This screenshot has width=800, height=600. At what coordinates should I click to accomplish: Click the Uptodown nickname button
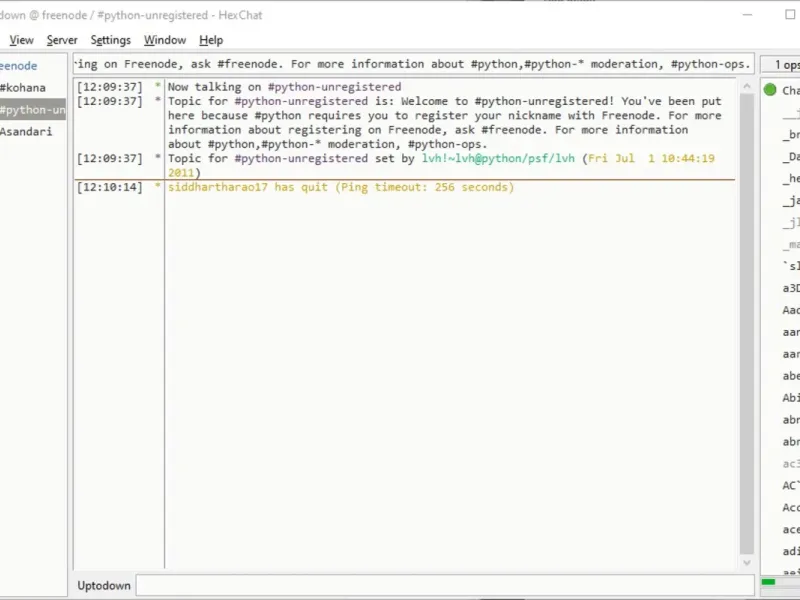tap(104, 585)
